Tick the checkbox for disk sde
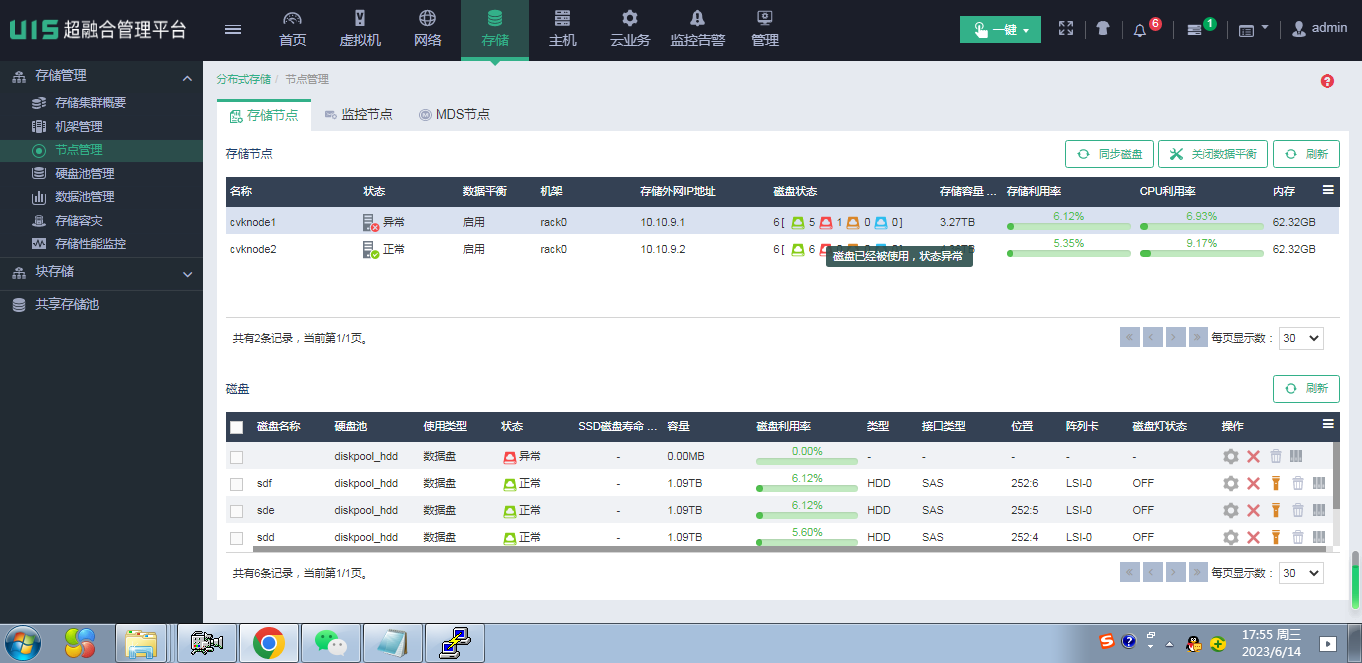 click(237, 511)
